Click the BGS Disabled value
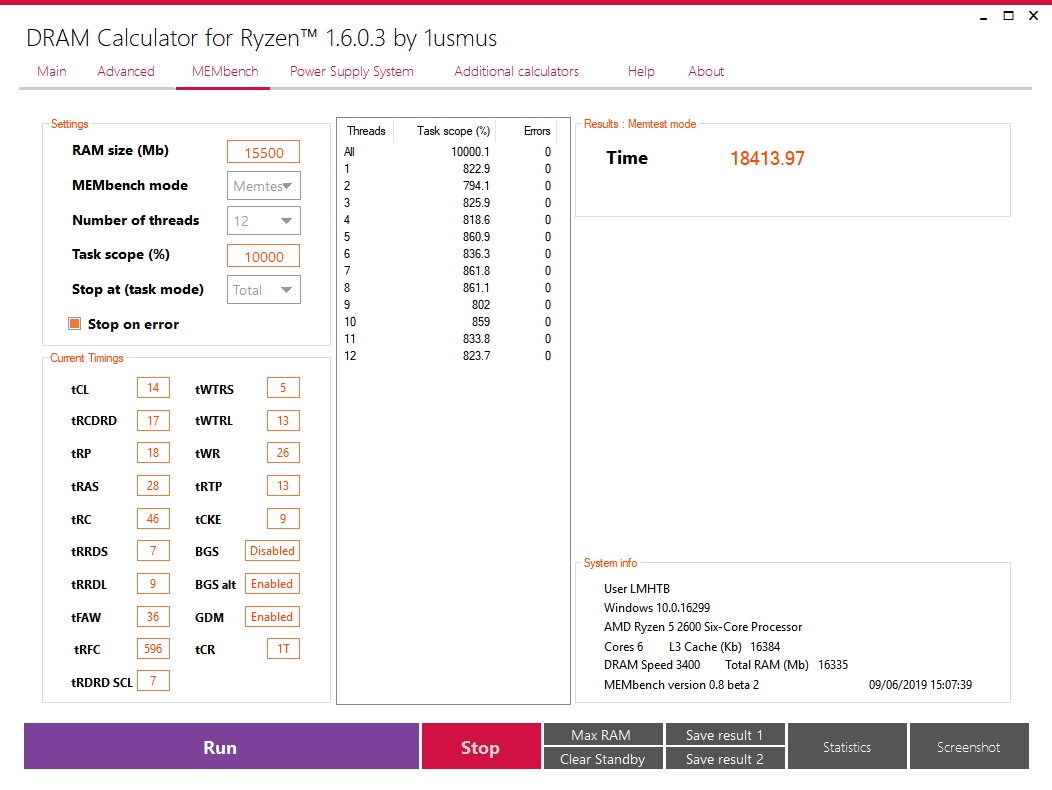 pyautogui.click(x=272, y=551)
